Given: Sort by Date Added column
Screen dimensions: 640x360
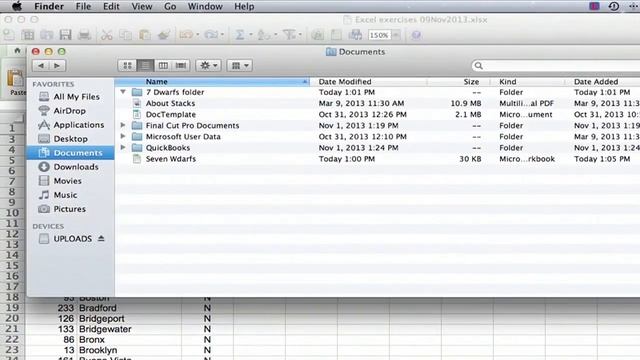Looking at the screenshot, I should [x=603, y=82].
